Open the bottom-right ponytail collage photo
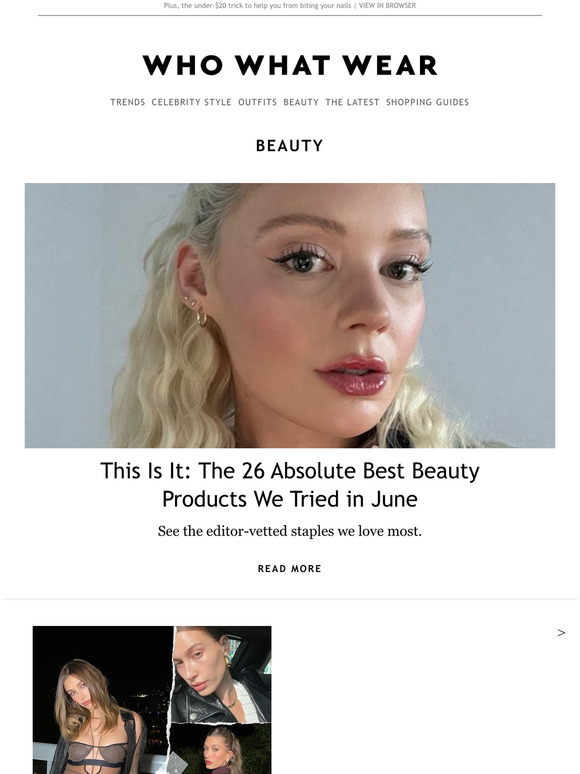The image size is (580, 774). [221, 748]
